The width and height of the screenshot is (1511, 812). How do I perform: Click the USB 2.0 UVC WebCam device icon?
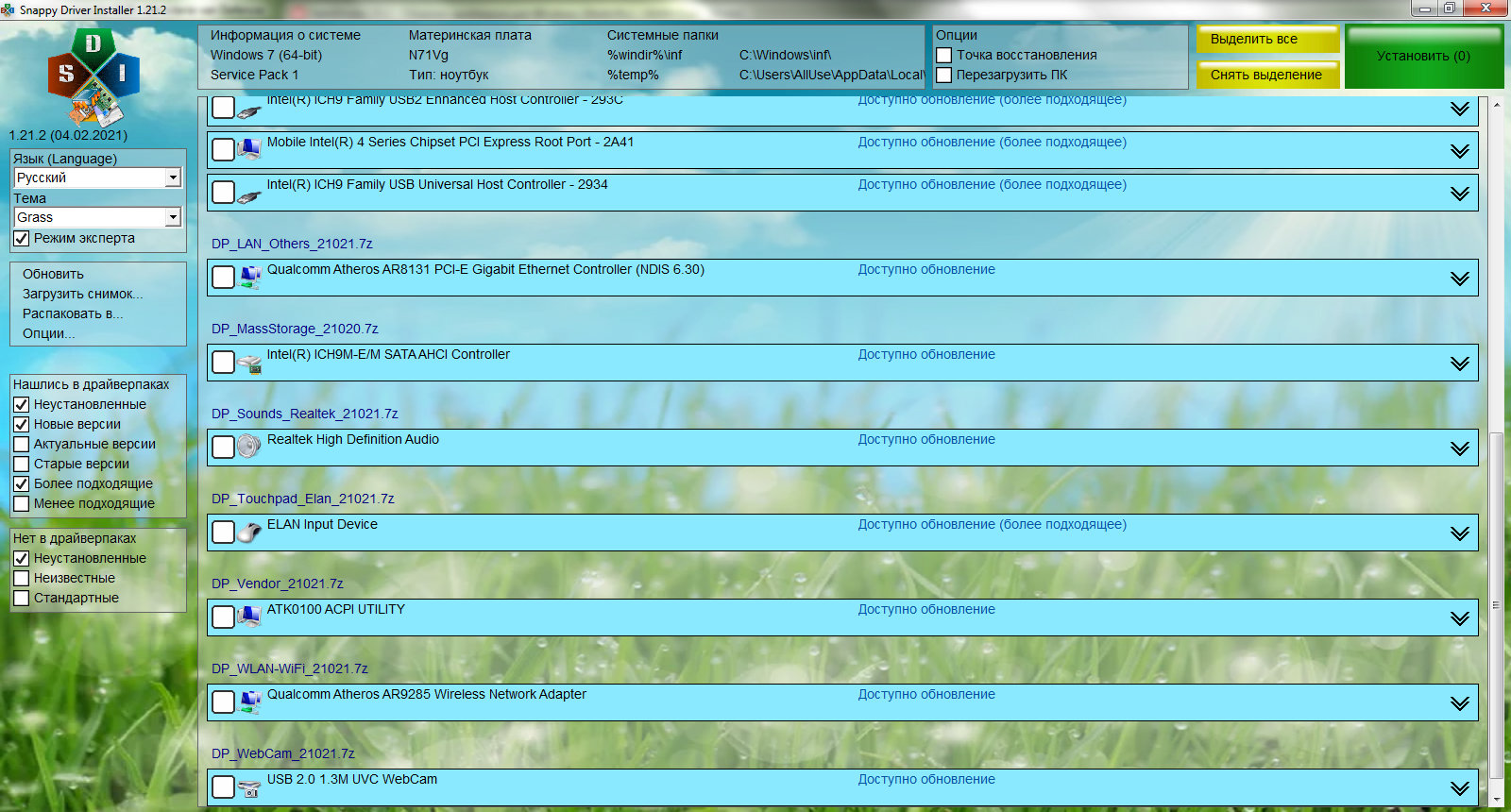(249, 787)
